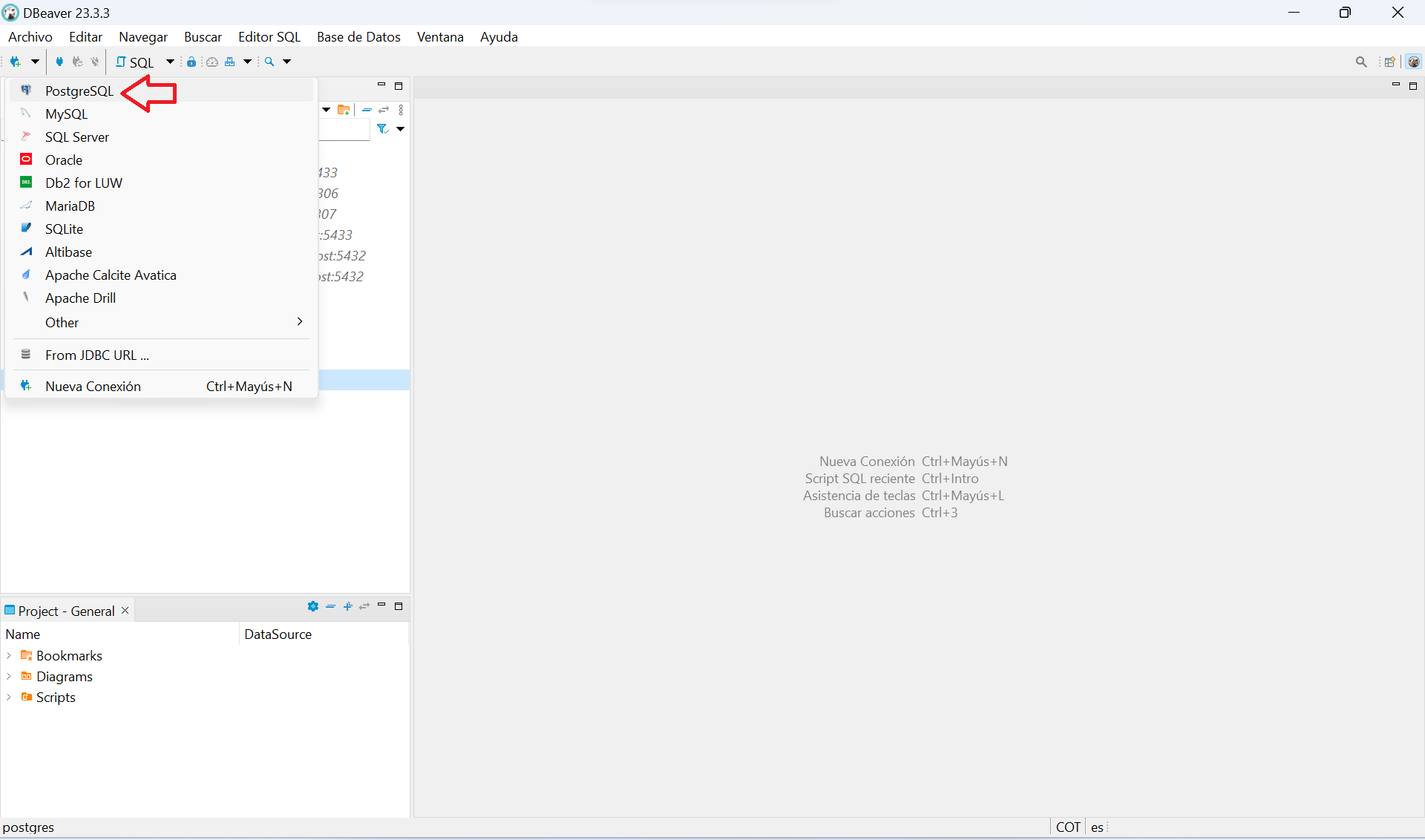Expand the Bookmarks folder
This screenshot has height=840, width=1425.
pos(9,655)
